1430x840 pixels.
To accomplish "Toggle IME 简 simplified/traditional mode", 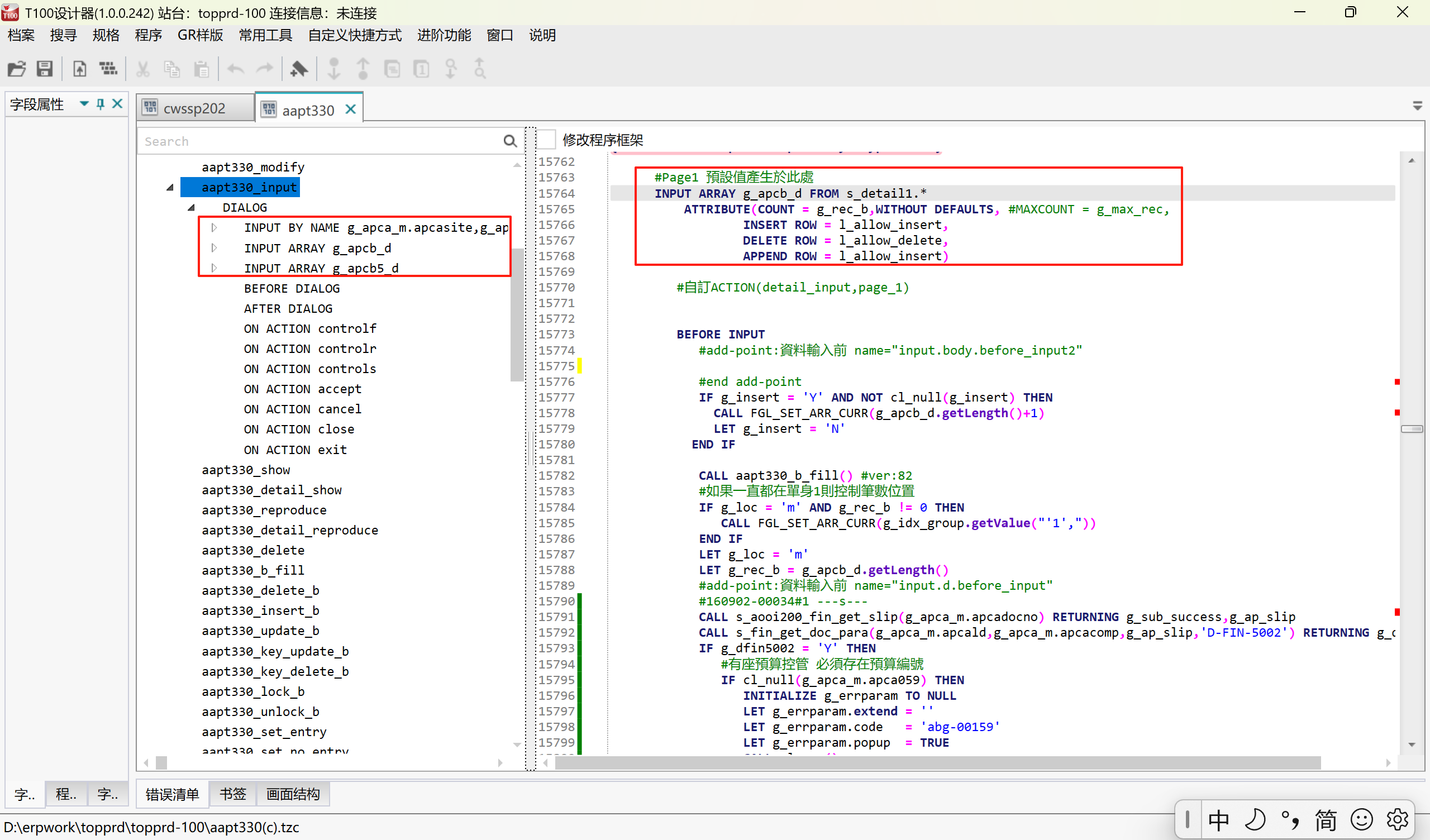I will pos(1326,819).
